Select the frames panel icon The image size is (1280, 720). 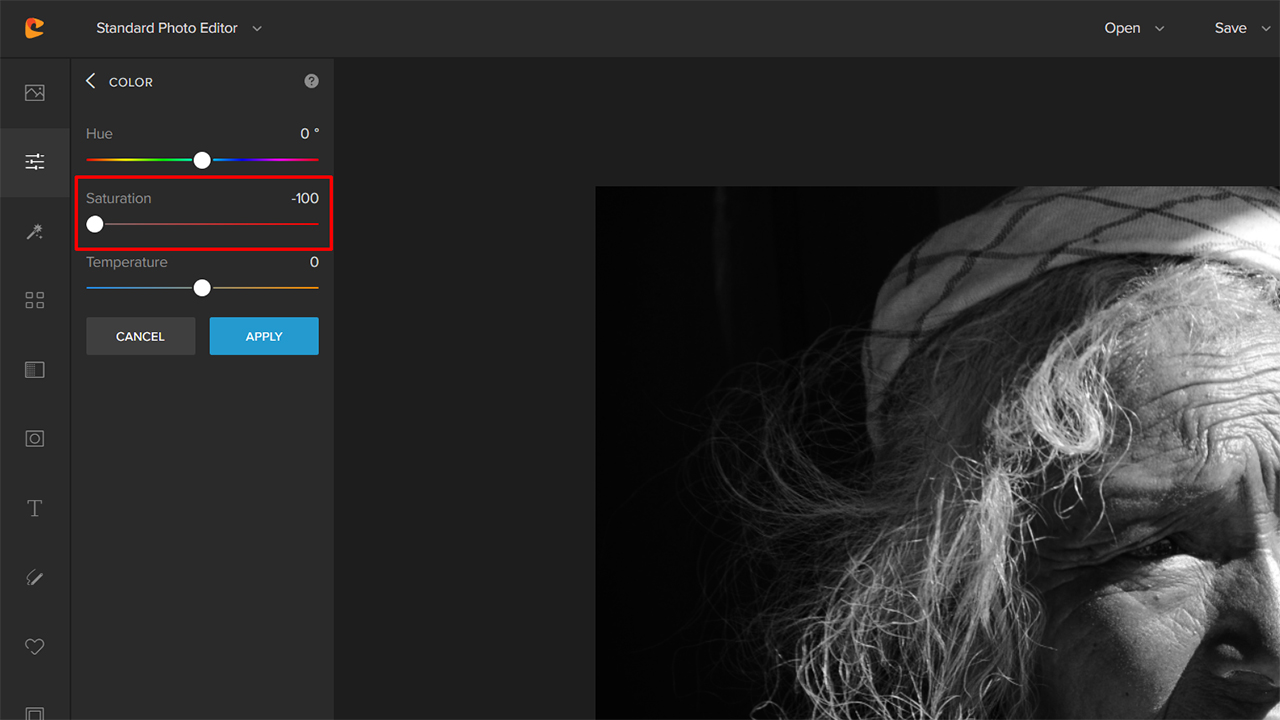(x=34, y=369)
